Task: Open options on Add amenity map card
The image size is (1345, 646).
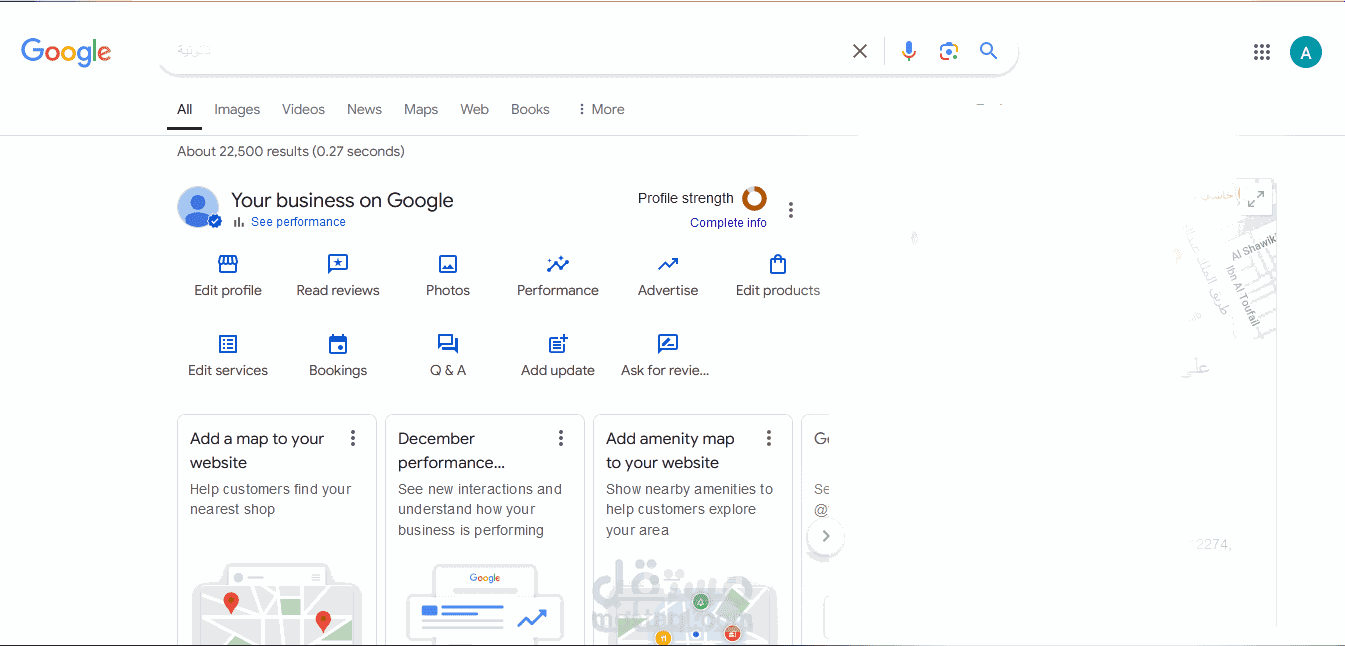Action: coord(769,438)
